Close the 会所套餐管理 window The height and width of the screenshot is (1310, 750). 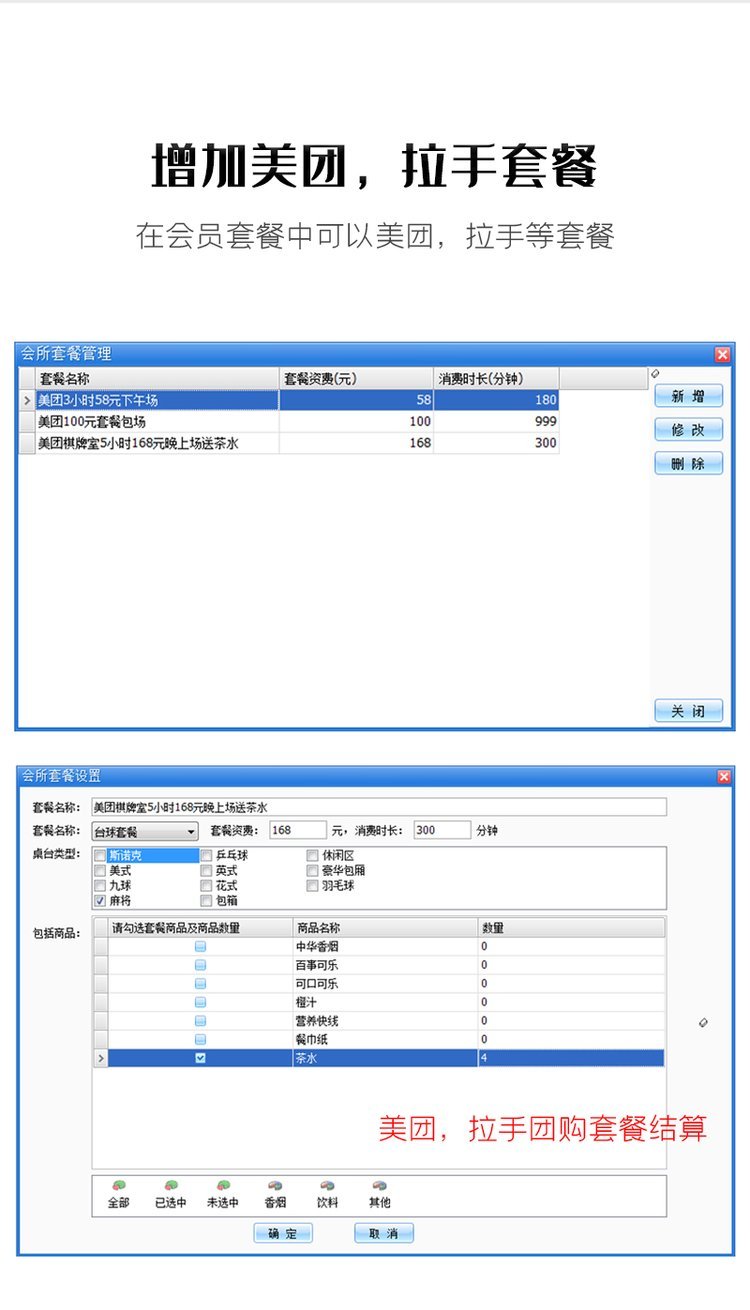point(723,354)
